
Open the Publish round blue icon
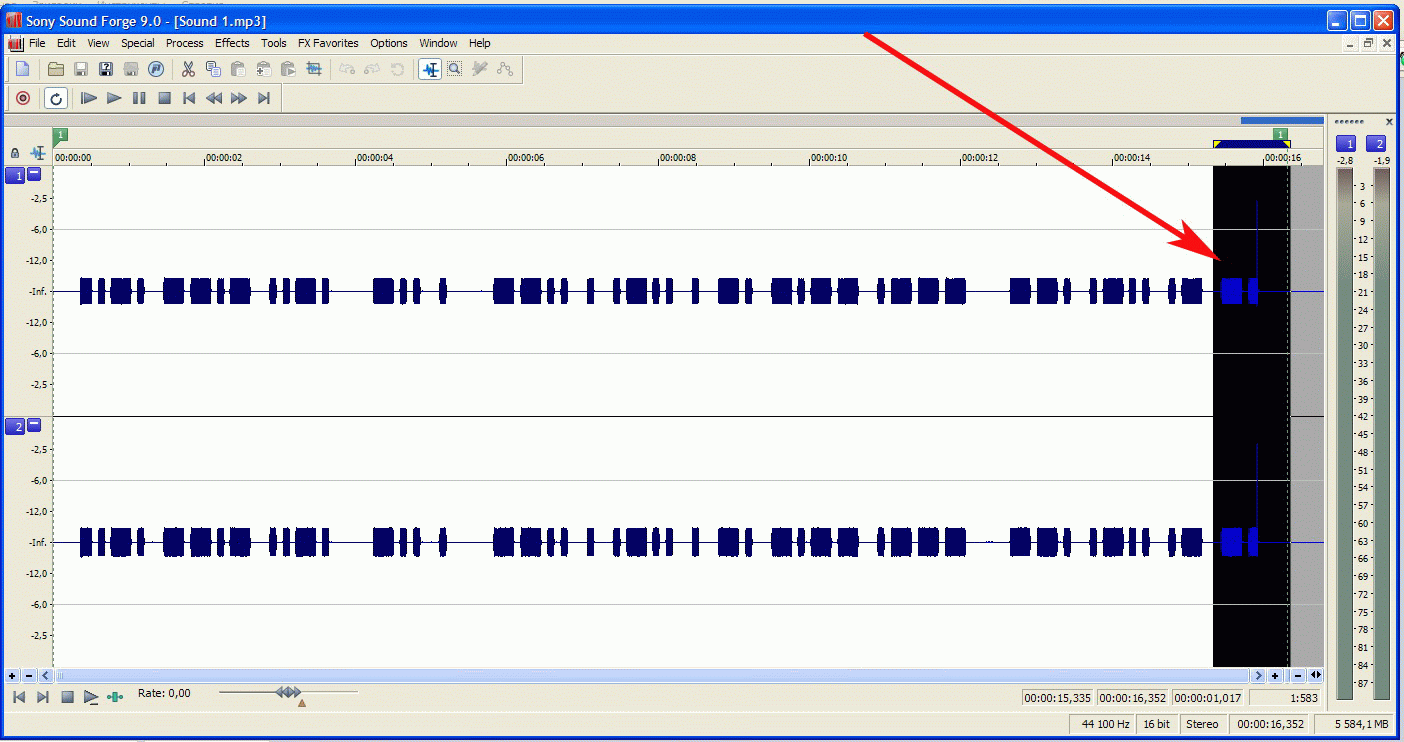pos(156,69)
